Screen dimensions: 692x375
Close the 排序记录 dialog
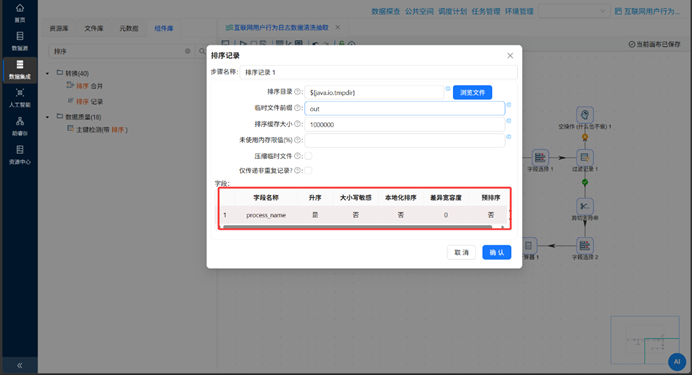coord(510,56)
